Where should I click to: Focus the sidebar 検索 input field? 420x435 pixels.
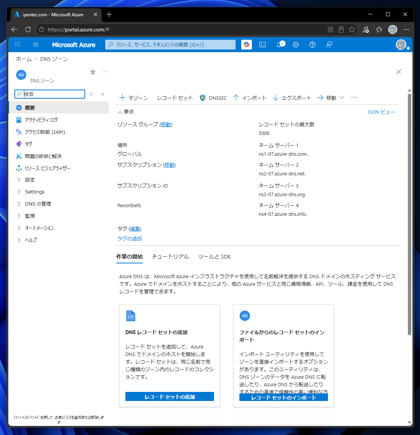pyautogui.click(x=50, y=94)
